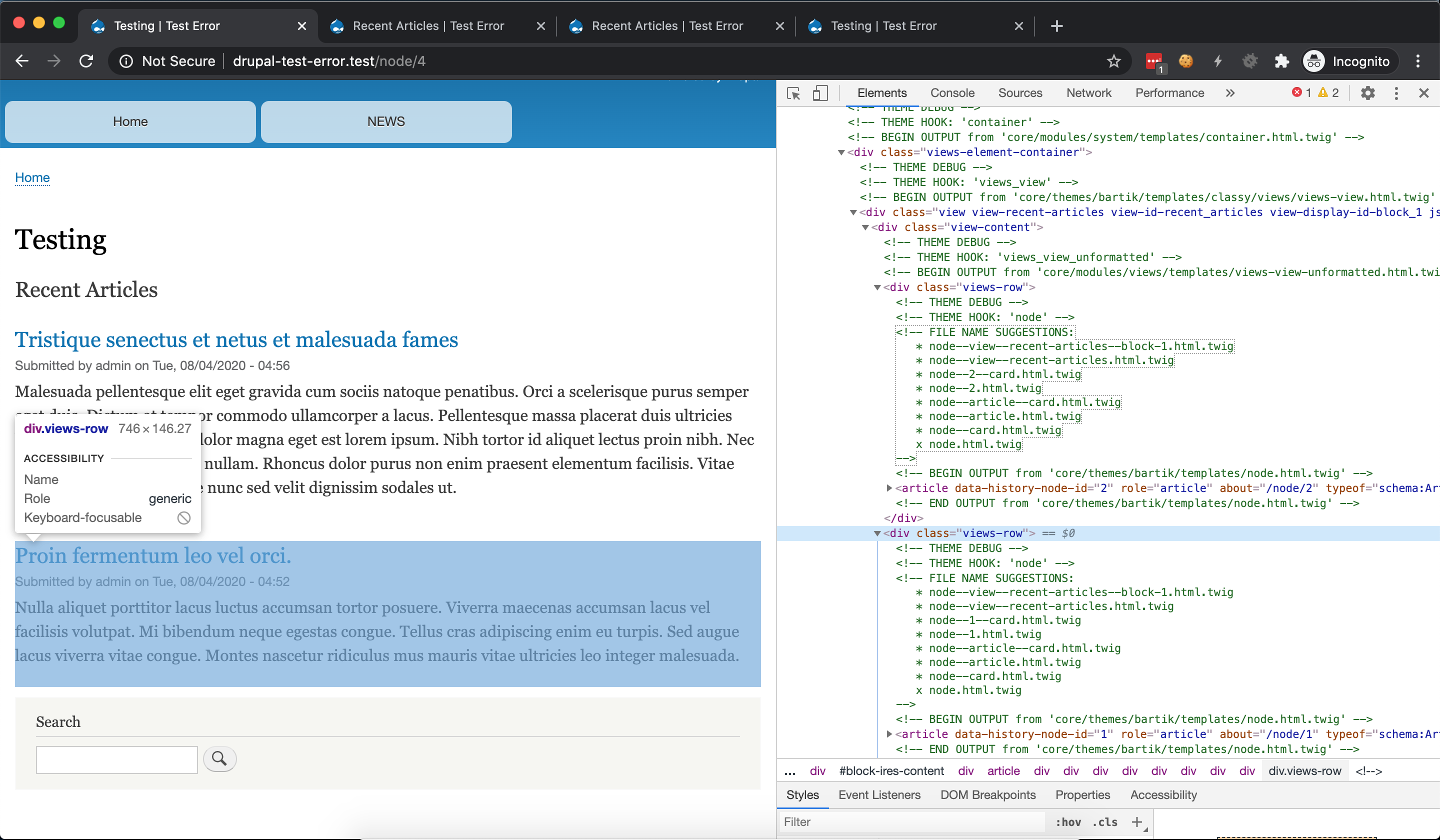The image size is (1440, 840).
Task: Select the THEME HOOK 'views_view' comment
Action: 968,182
